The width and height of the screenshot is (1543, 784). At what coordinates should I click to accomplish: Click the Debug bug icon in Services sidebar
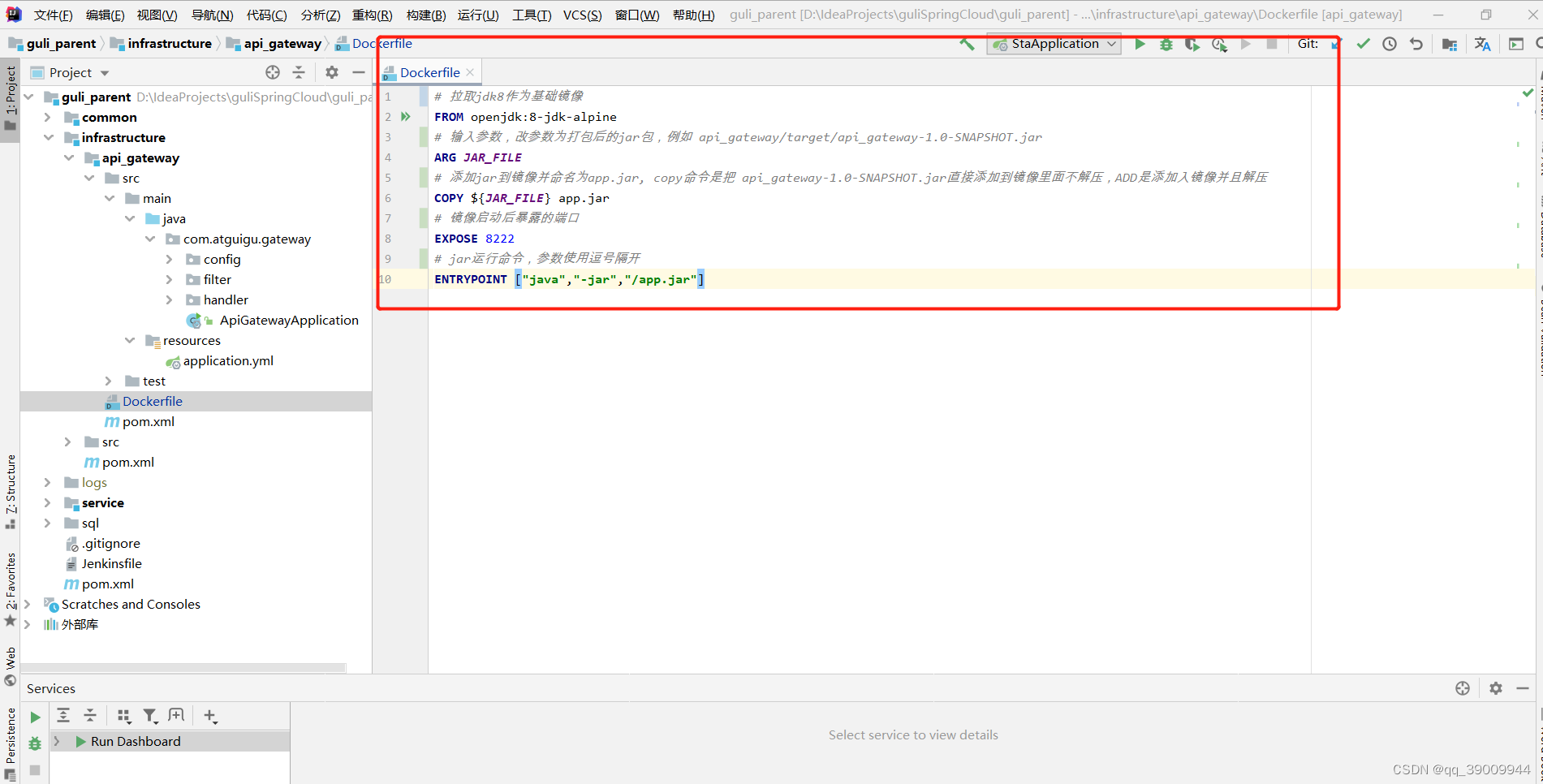point(35,743)
